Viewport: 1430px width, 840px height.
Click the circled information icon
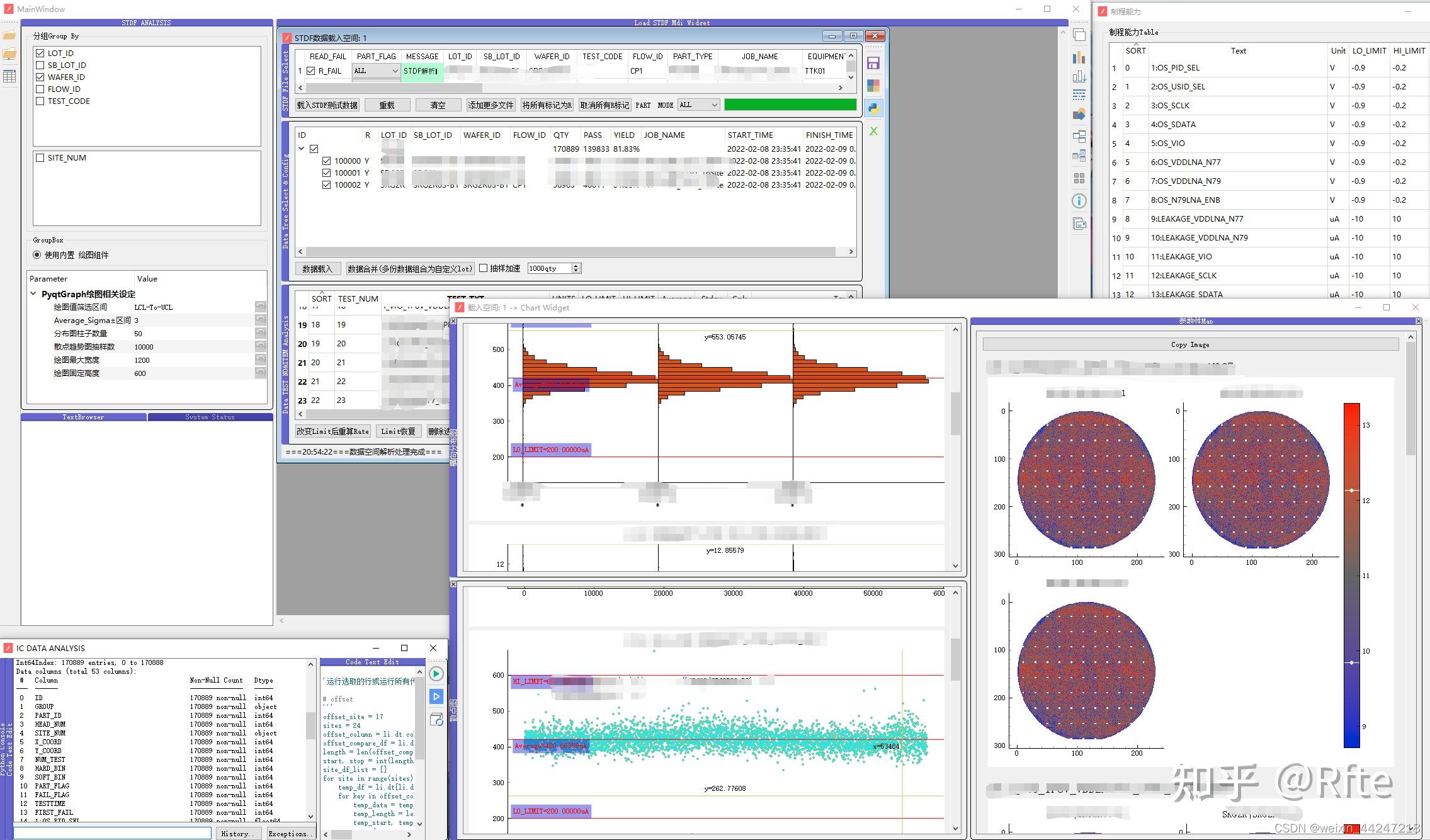(1079, 201)
